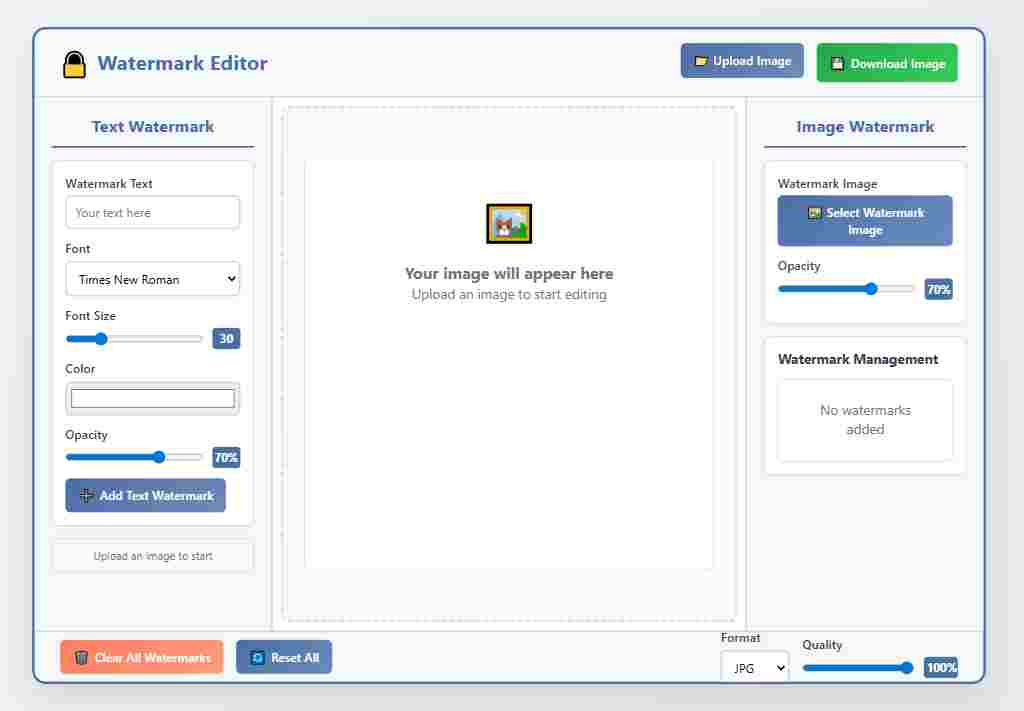The height and width of the screenshot is (711, 1024).
Task: Click the reset icon on Reset All button
Action: (257, 657)
